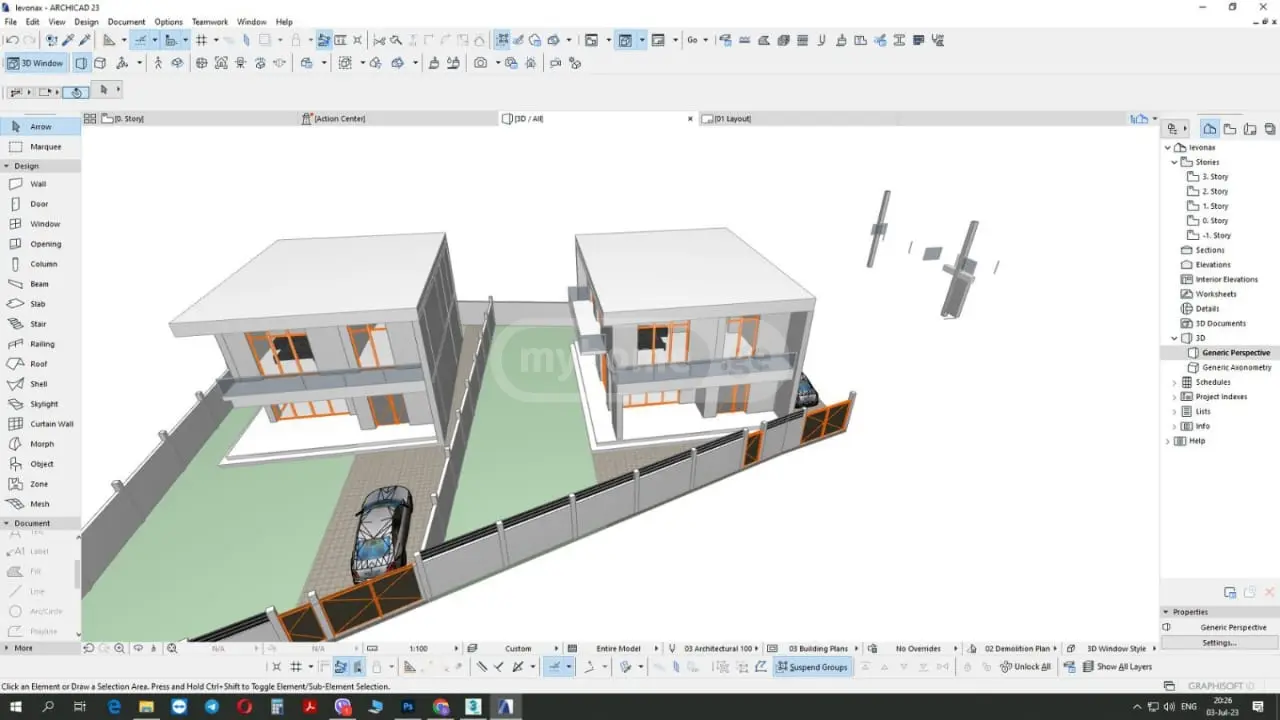The image size is (1280, 720).
Task: Toggle Show All Layers
Action: click(x=1108, y=667)
